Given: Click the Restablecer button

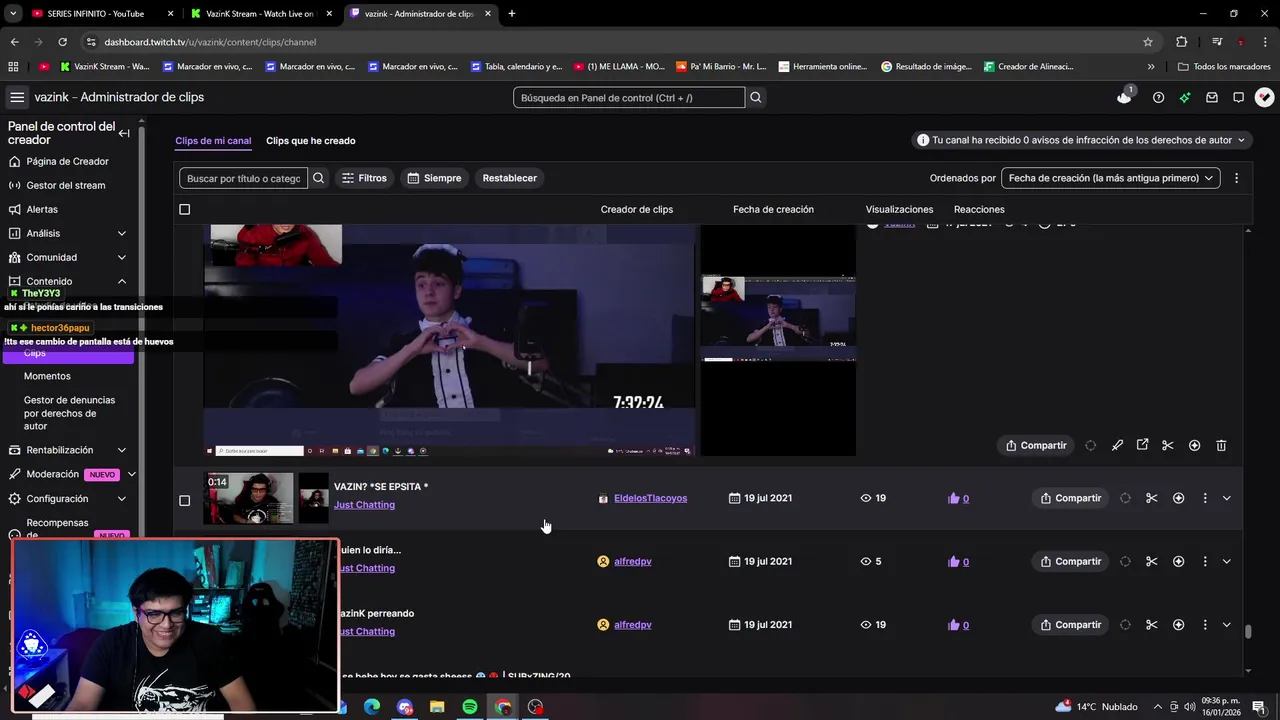Looking at the screenshot, I should 510,178.
